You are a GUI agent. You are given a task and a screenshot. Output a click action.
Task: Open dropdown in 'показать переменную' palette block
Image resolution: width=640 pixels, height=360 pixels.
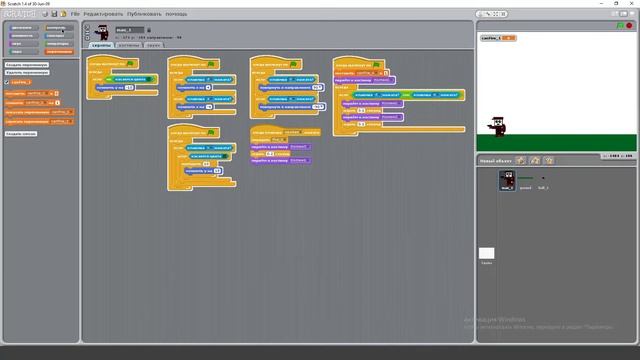pos(62,112)
